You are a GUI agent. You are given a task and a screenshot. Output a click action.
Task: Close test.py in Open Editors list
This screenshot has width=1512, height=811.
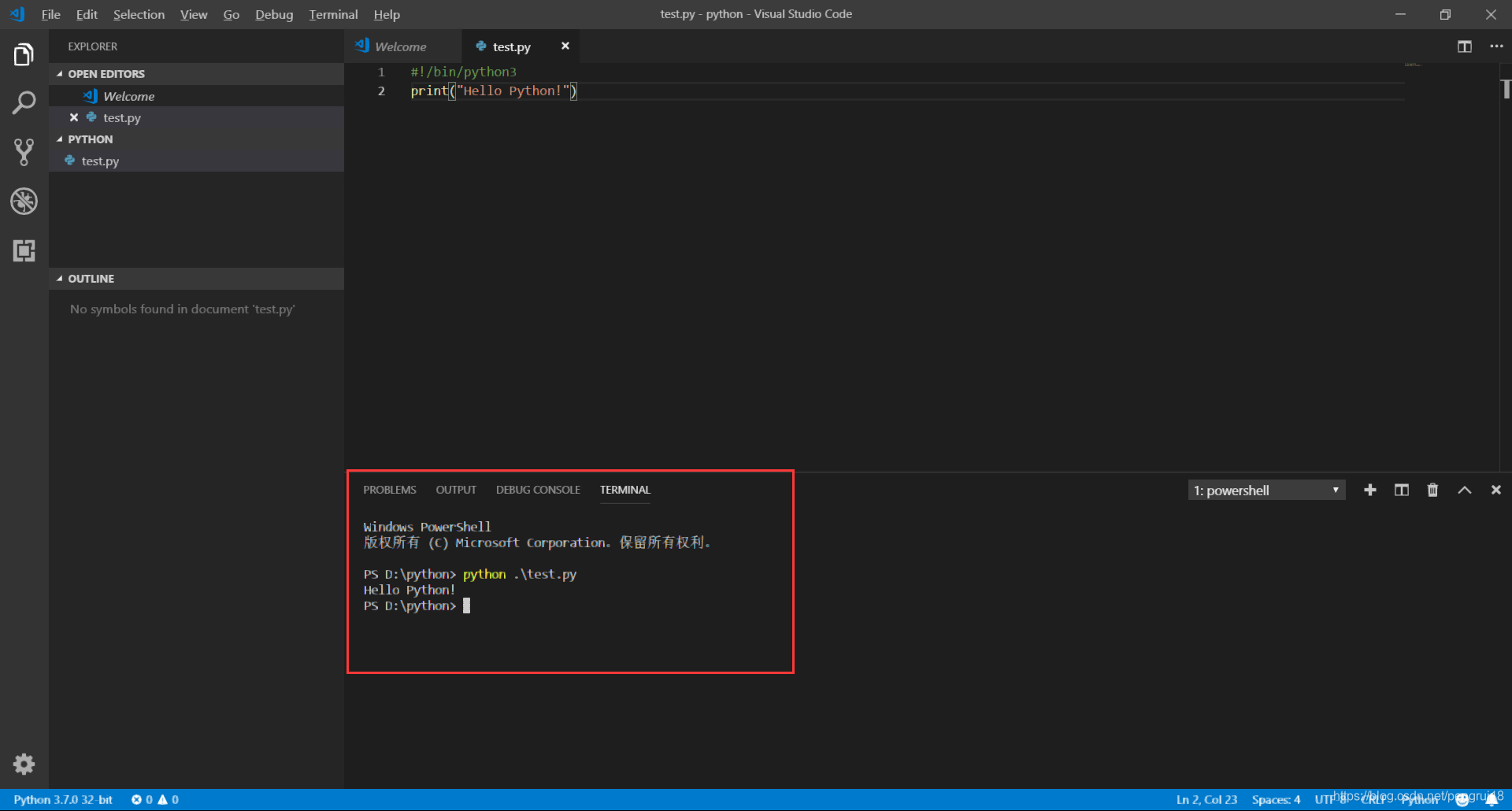(x=74, y=117)
